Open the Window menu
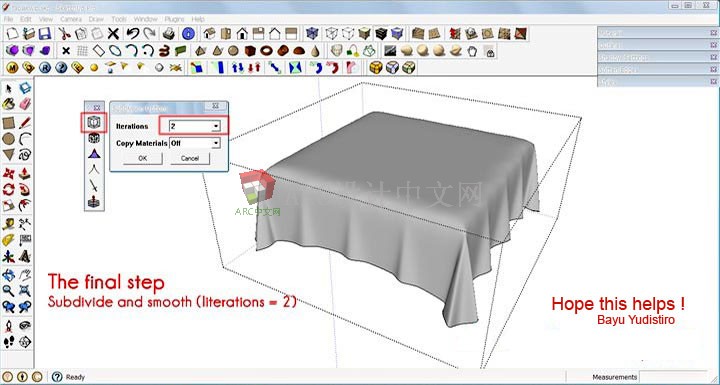Viewport: 720px width, 385px height. coord(146,19)
